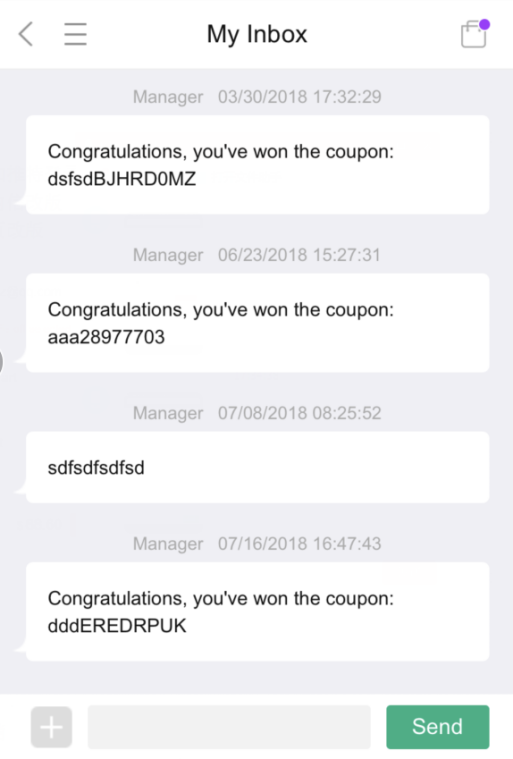Click the plus attachment icon

point(52,727)
